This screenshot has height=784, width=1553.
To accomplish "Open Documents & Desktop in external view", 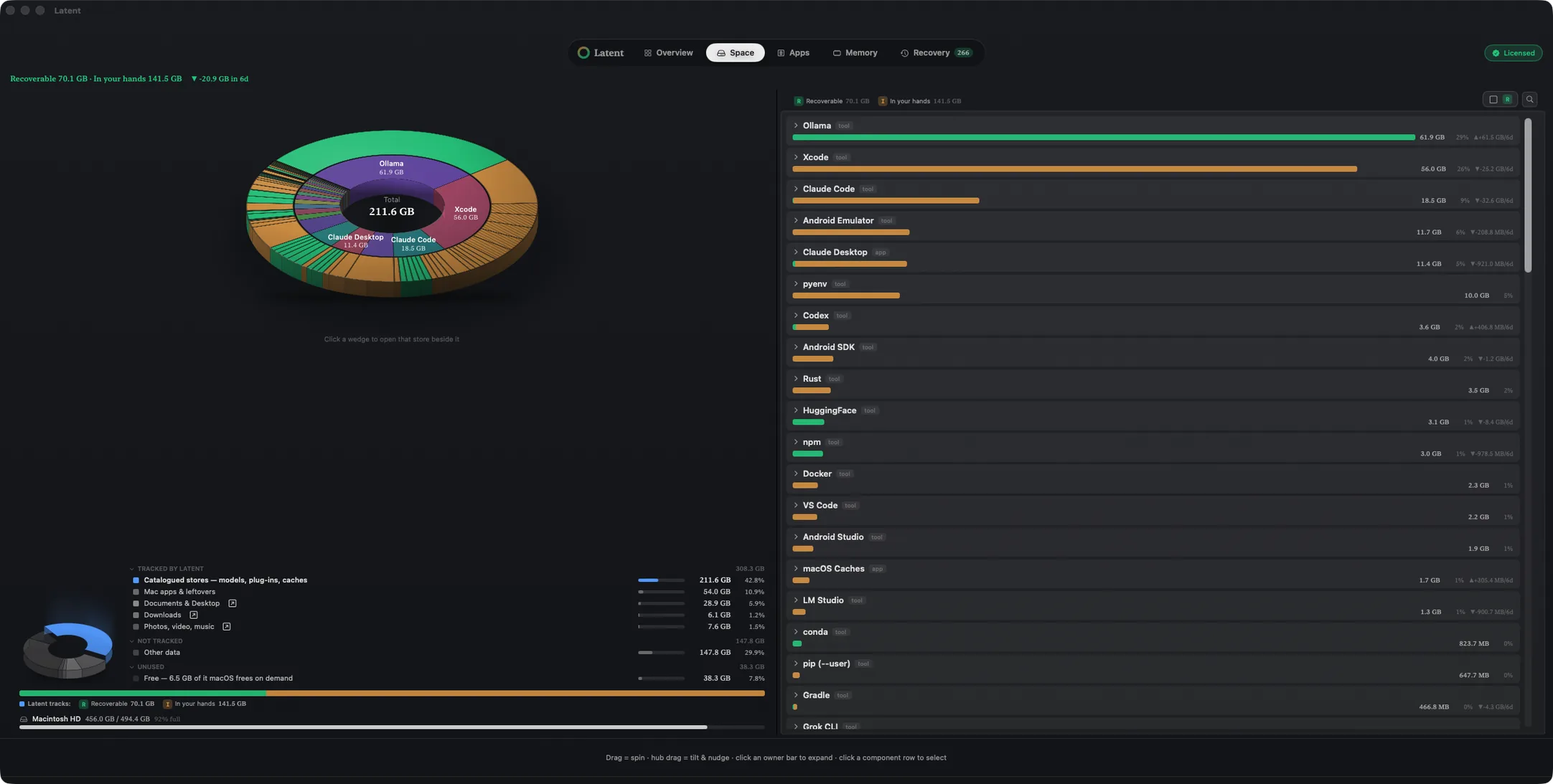I will (233, 603).
